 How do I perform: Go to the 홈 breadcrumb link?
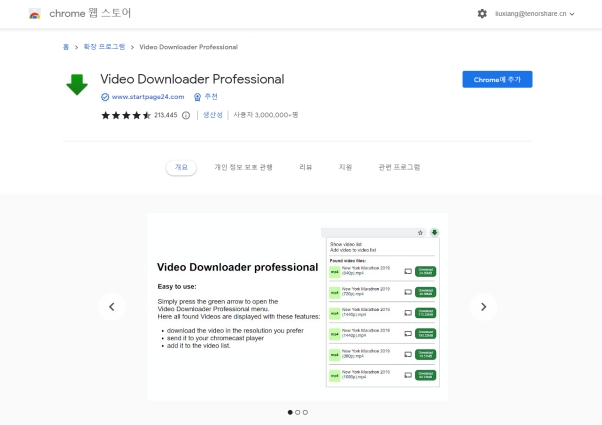coord(66,47)
